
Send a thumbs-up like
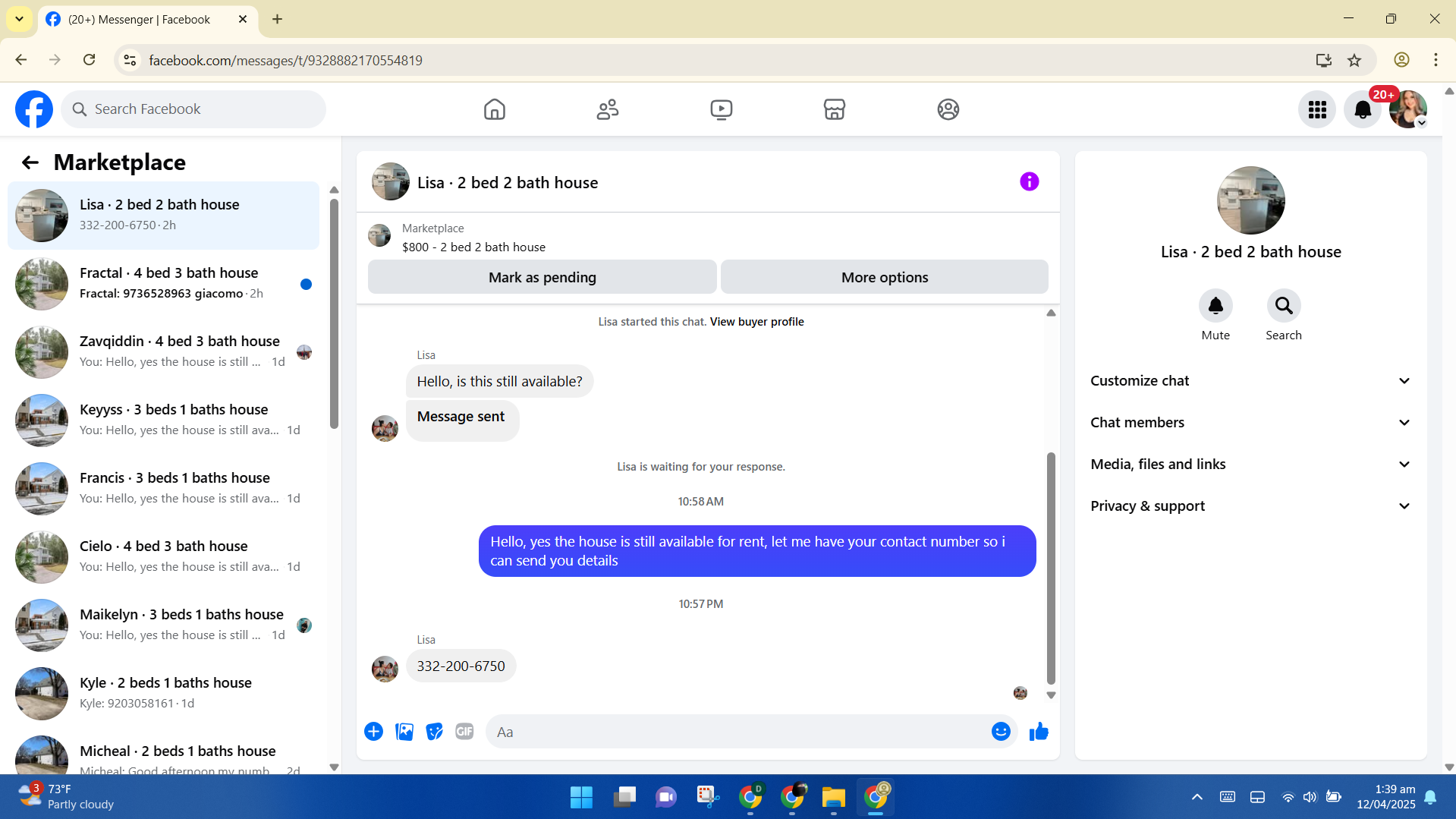point(1039,732)
